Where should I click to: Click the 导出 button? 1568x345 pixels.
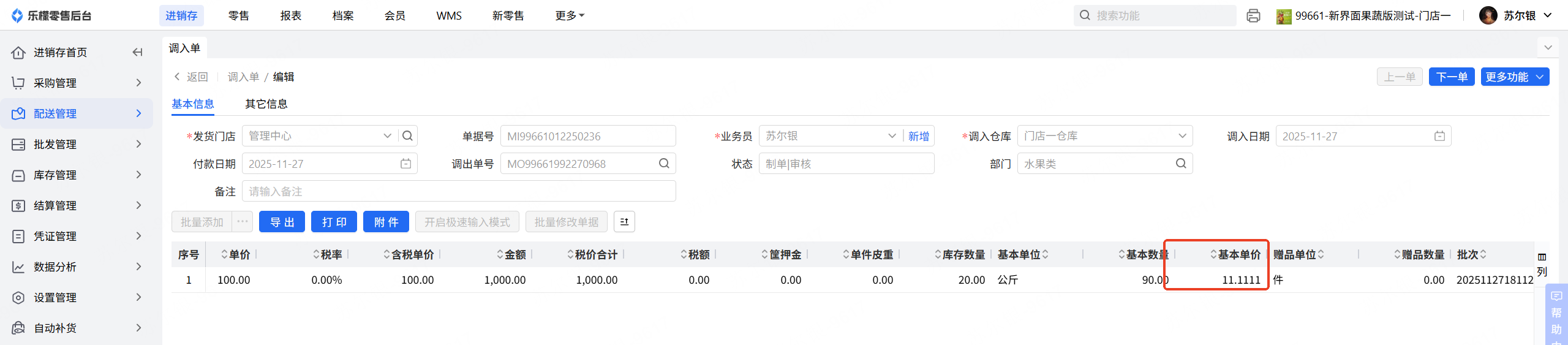282,222
